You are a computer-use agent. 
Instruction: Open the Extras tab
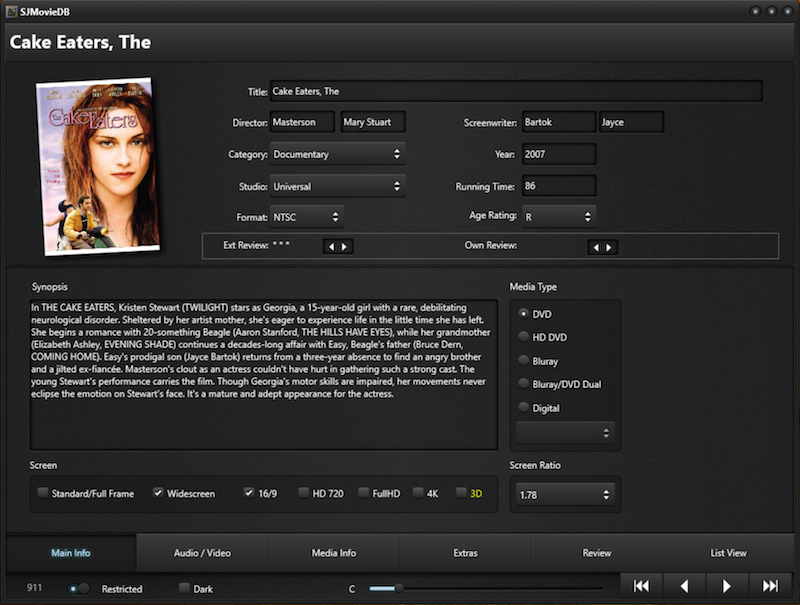[x=465, y=553]
